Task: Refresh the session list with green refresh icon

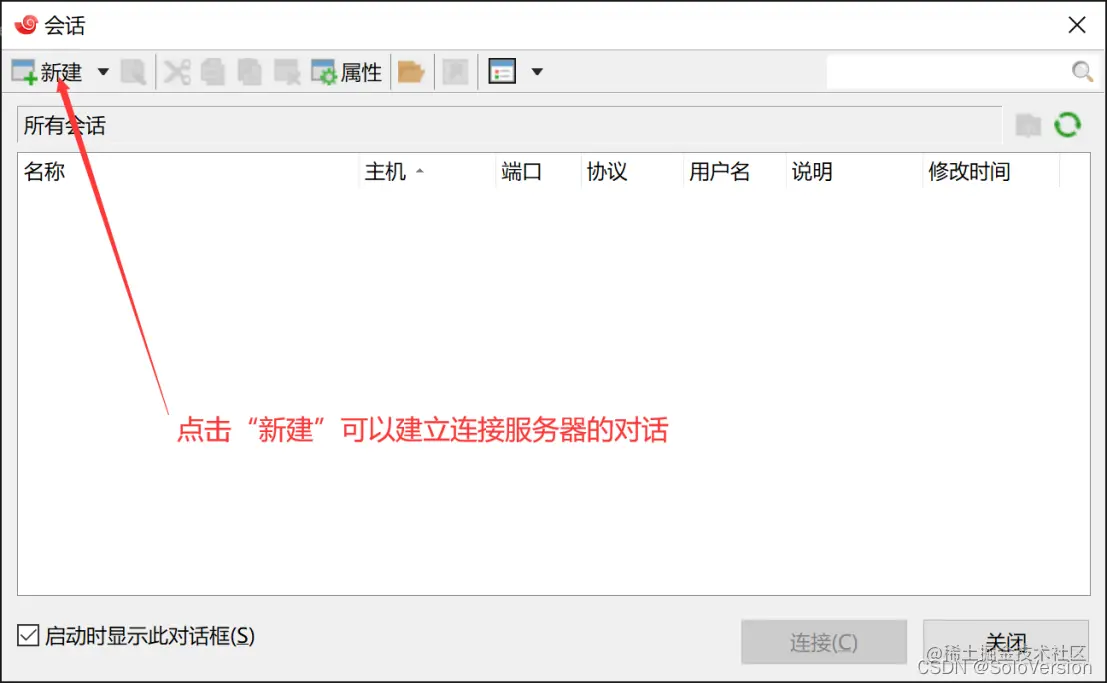Action: click(1068, 124)
